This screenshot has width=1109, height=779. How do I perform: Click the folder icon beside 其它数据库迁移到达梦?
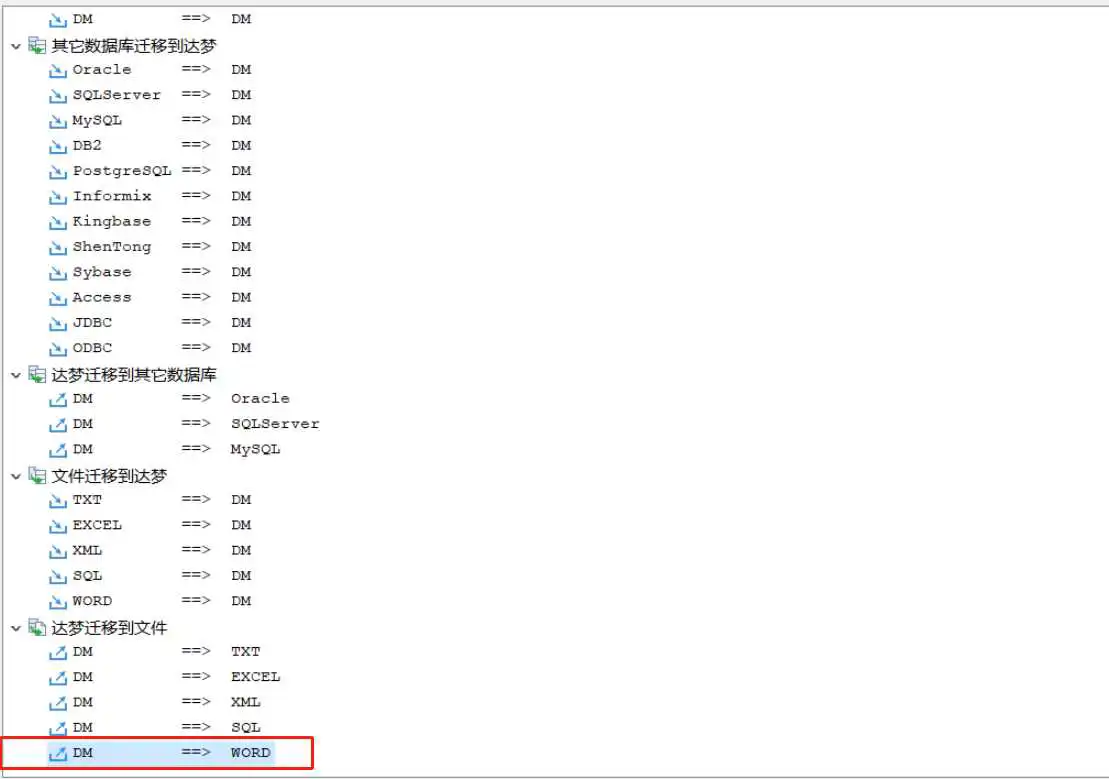pos(37,46)
